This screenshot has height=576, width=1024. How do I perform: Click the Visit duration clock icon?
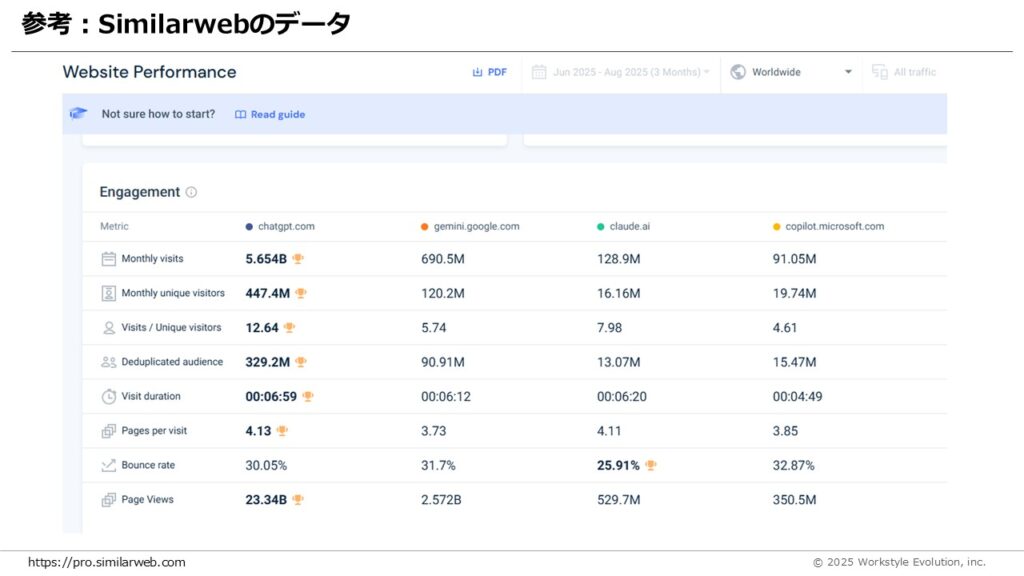[x=109, y=396]
